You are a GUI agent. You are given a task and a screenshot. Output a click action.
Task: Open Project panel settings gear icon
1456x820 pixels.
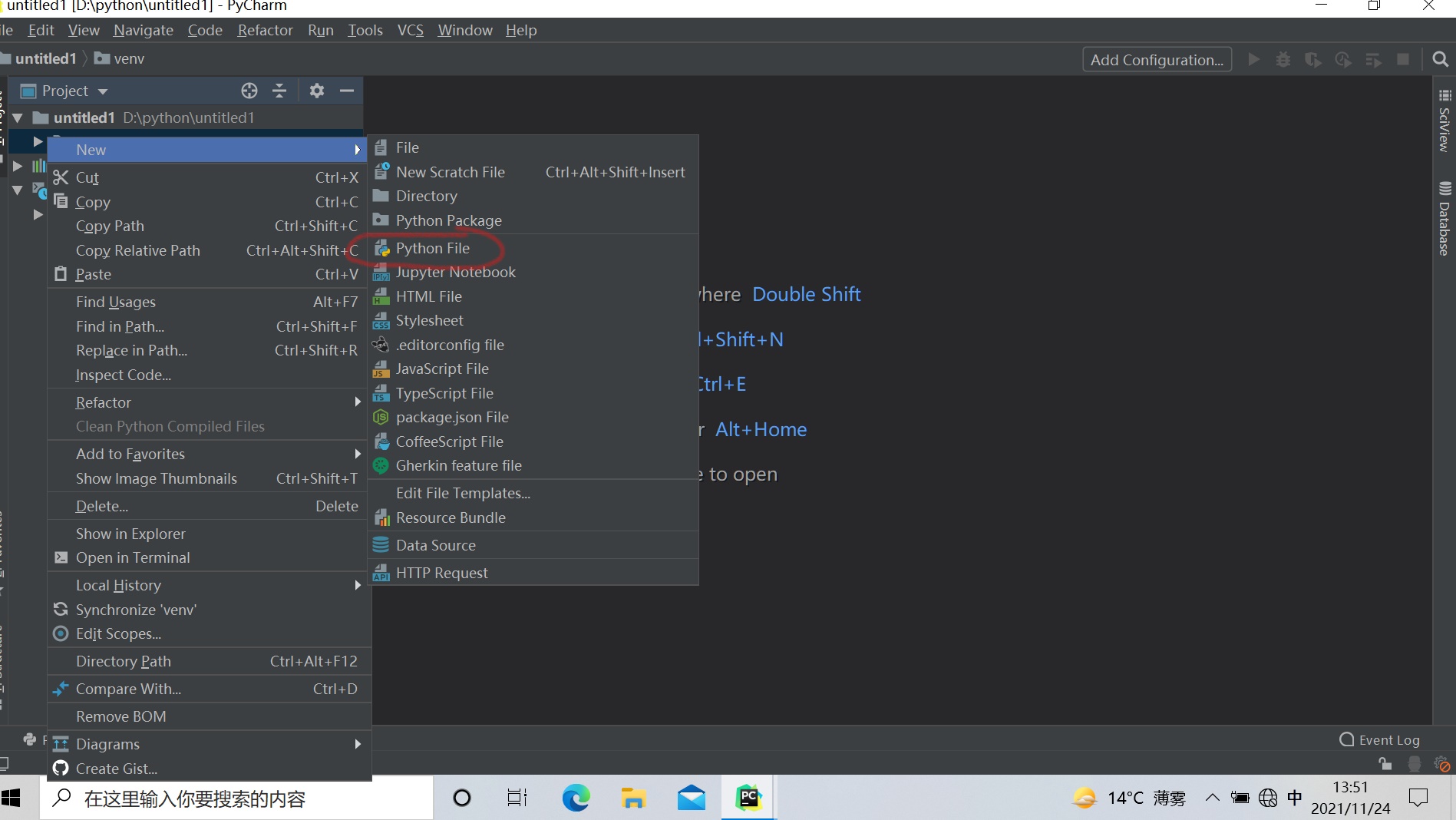316,91
